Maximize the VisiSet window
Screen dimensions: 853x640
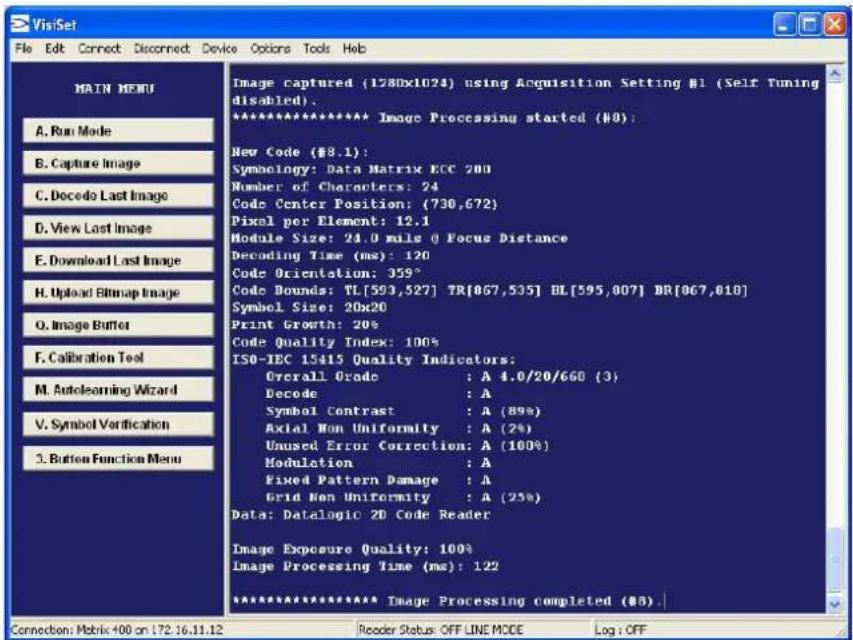coord(809,24)
